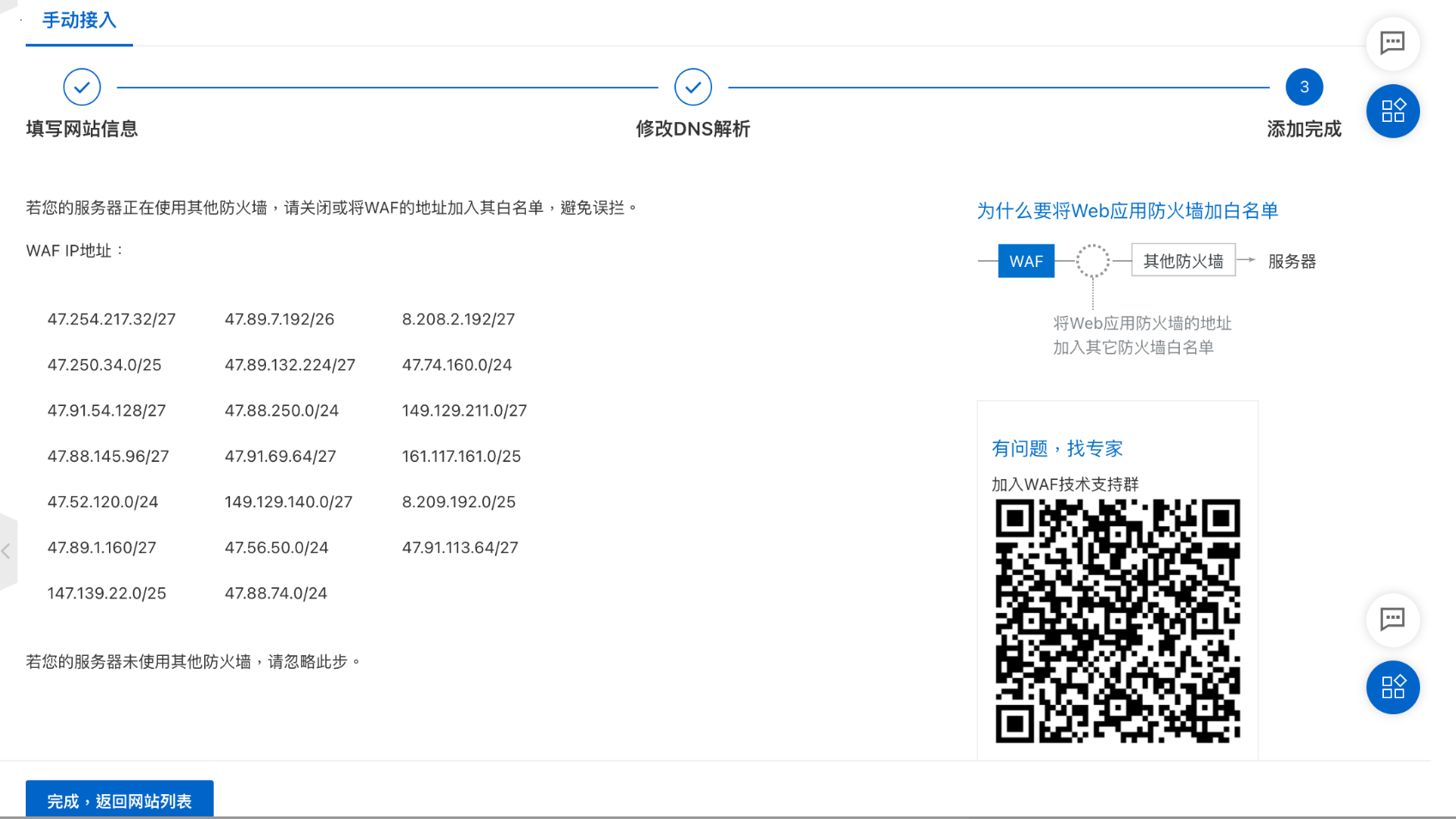1456x819 pixels.
Task: Click IP address 161.117.161.0/25
Action: click(461, 457)
